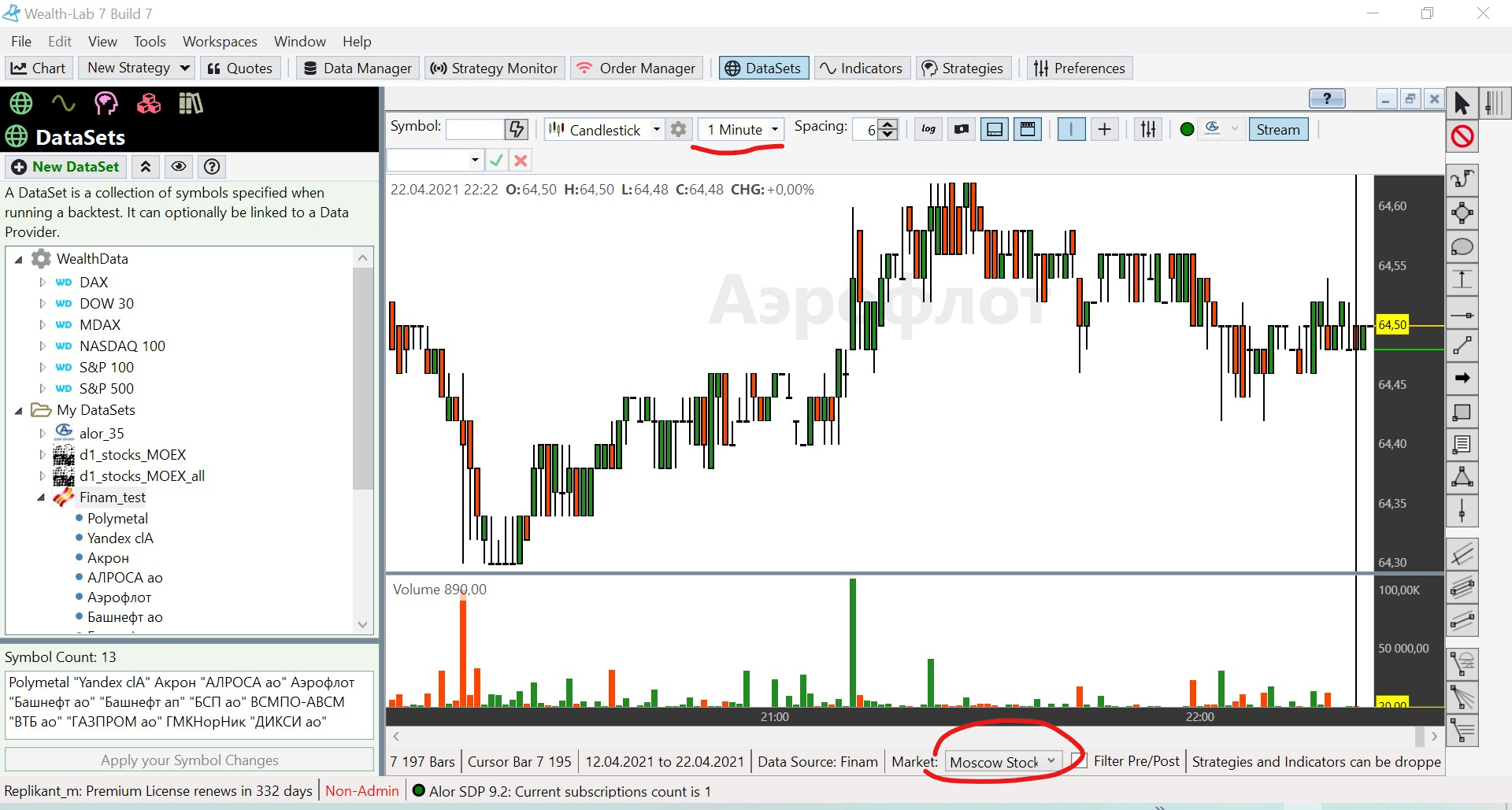Open Indicators from the top toolbar
Image resolution: width=1512 pixels, height=810 pixels.
point(862,68)
